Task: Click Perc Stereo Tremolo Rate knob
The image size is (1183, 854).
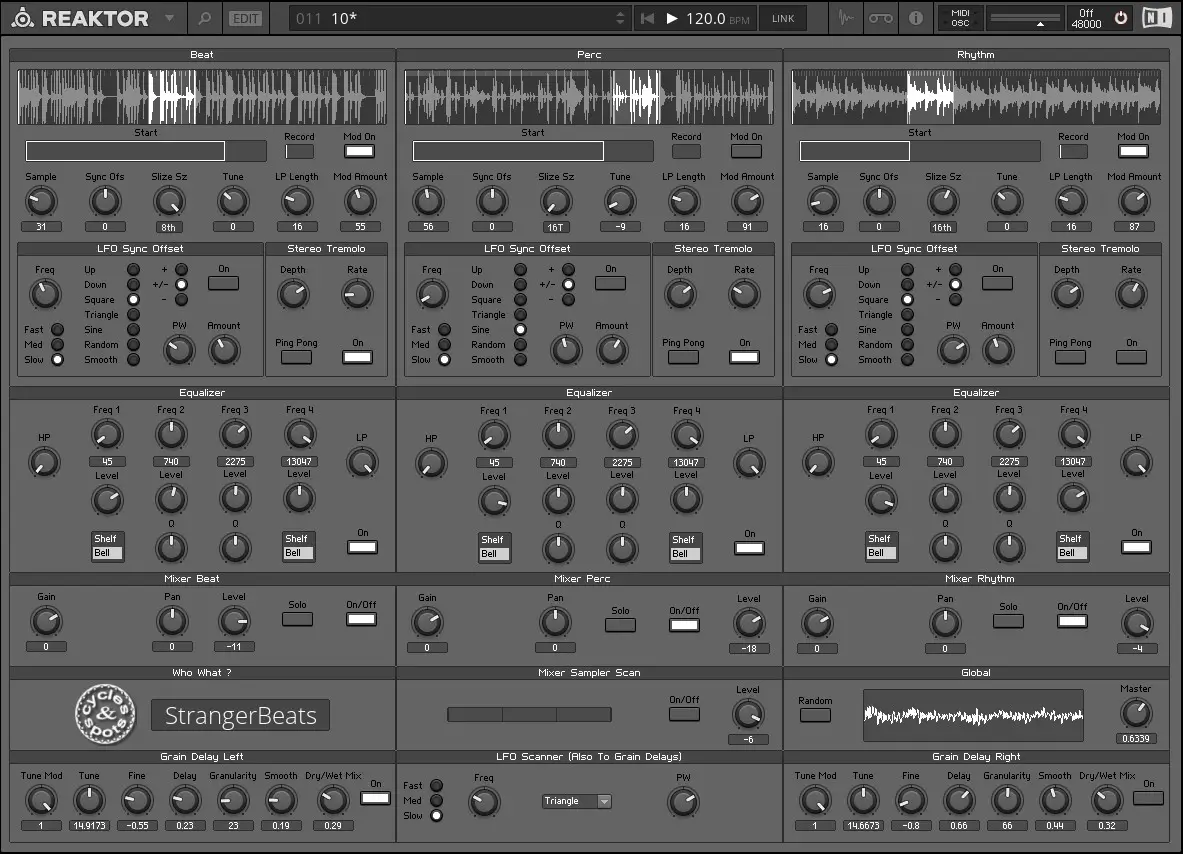Action: (744, 294)
